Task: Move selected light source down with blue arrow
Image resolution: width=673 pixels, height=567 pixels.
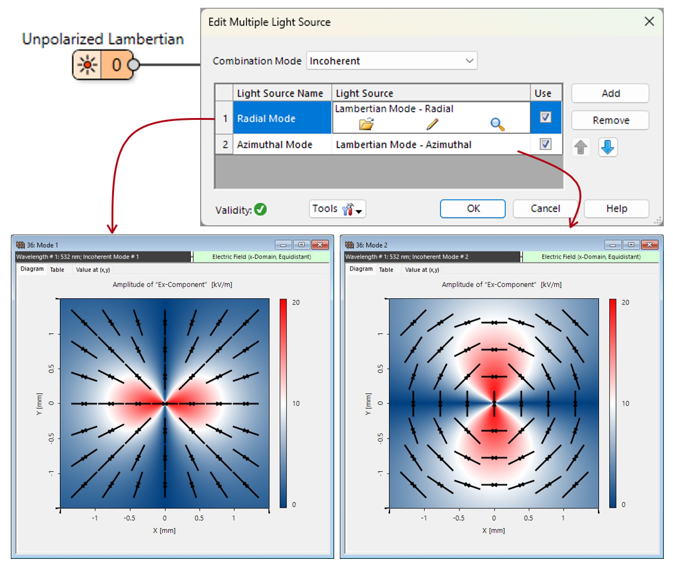Action: pyautogui.click(x=608, y=147)
